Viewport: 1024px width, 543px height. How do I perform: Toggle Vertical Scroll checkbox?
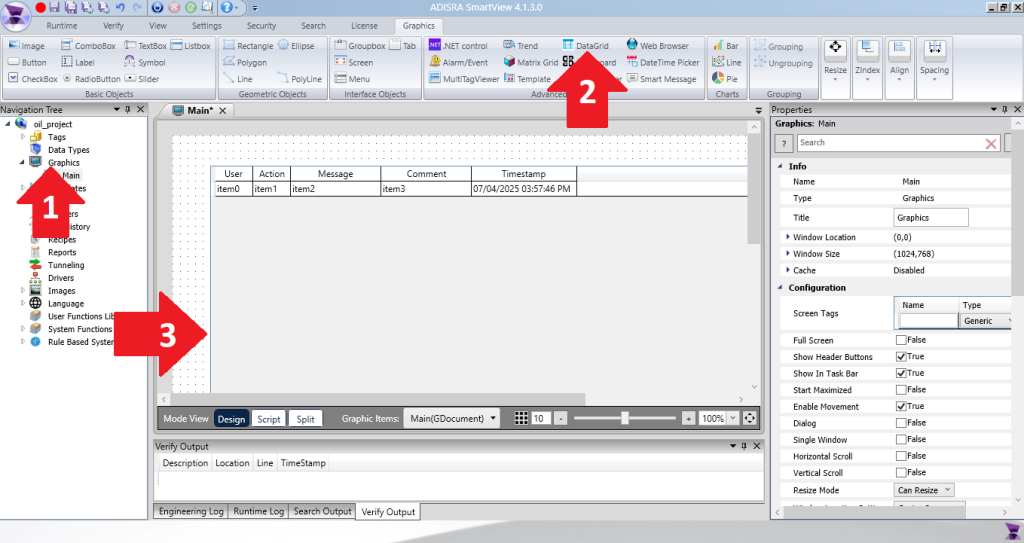[x=901, y=472]
